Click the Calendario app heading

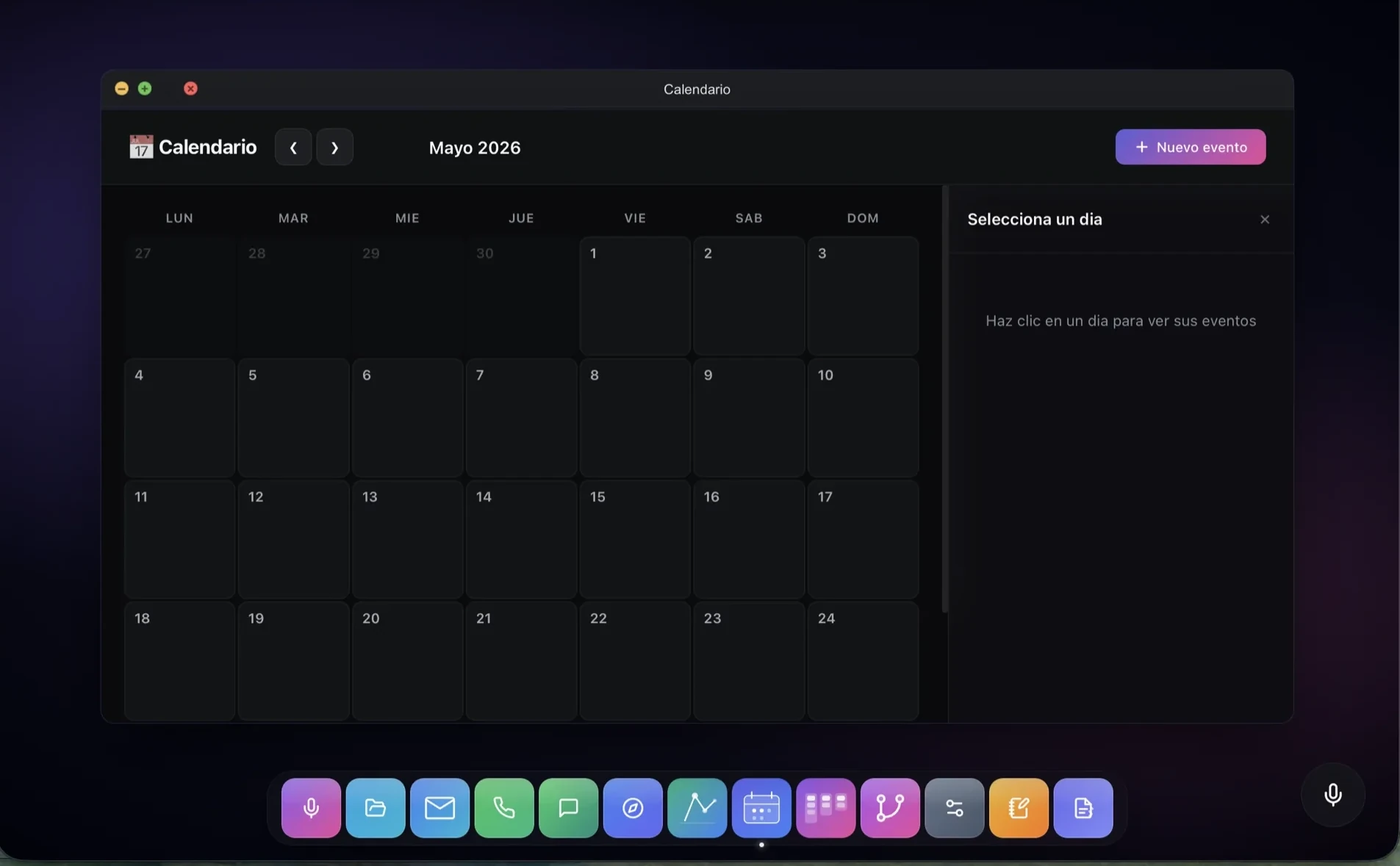[208, 147]
